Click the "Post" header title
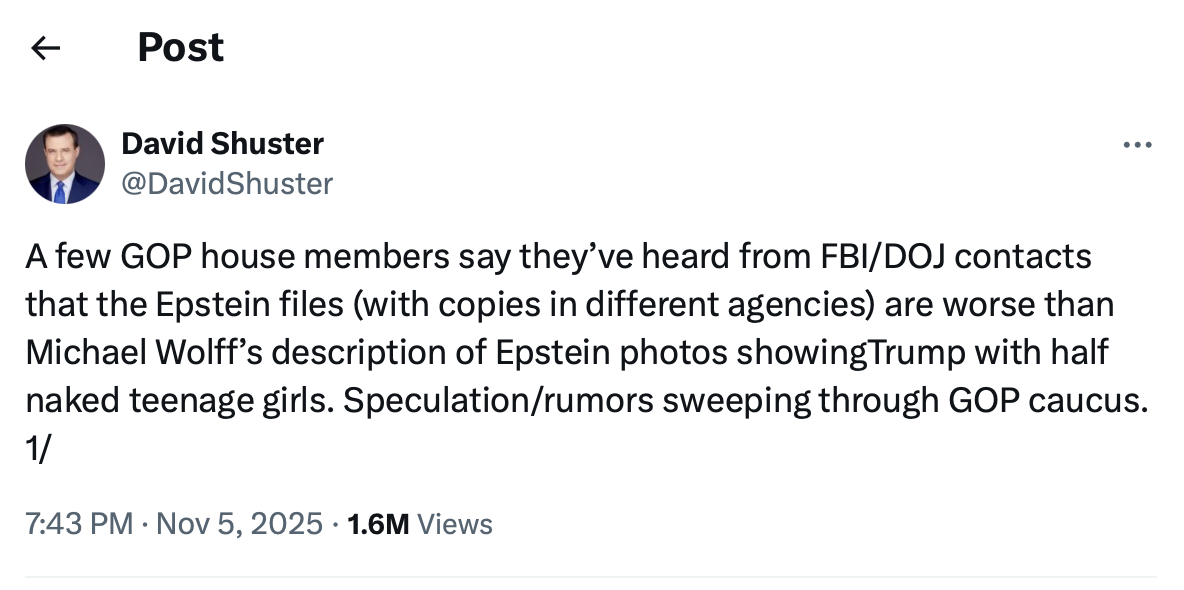1184x590 pixels. (x=180, y=48)
